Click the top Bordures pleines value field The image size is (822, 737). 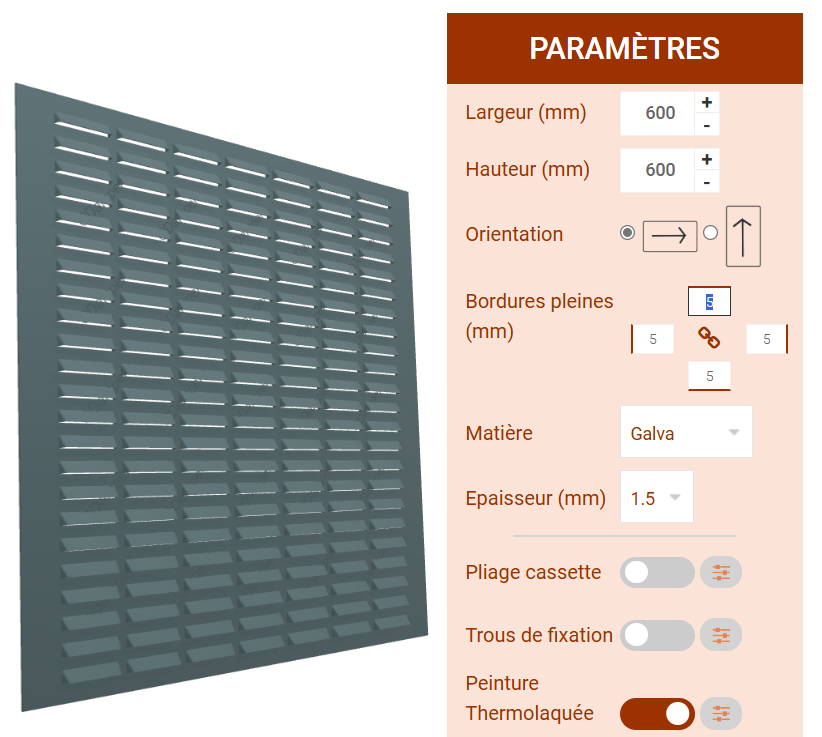point(709,300)
